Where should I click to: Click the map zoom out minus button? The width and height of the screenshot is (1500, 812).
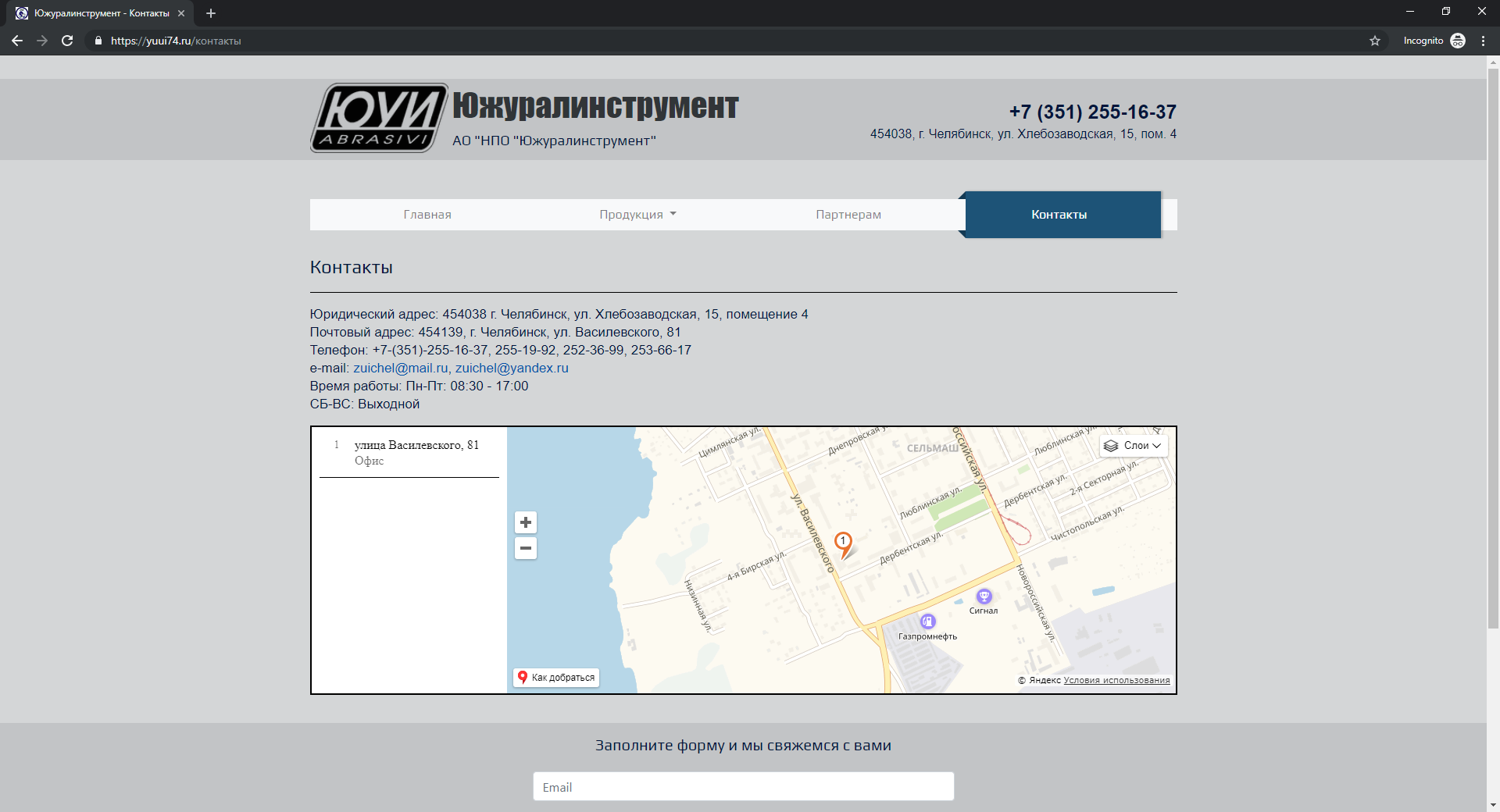(x=526, y=548)
